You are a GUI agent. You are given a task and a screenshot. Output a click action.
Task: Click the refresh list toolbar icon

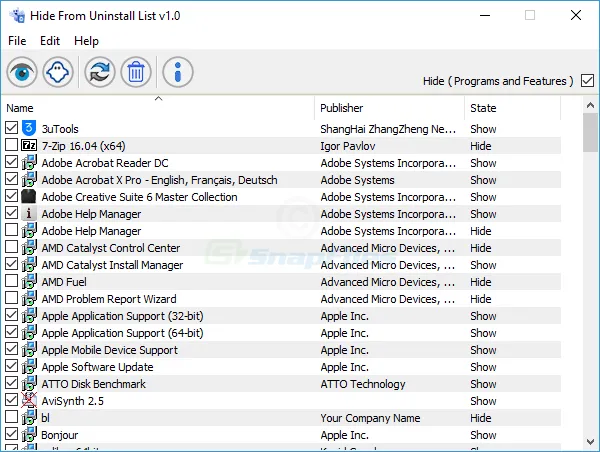(99, 72)
